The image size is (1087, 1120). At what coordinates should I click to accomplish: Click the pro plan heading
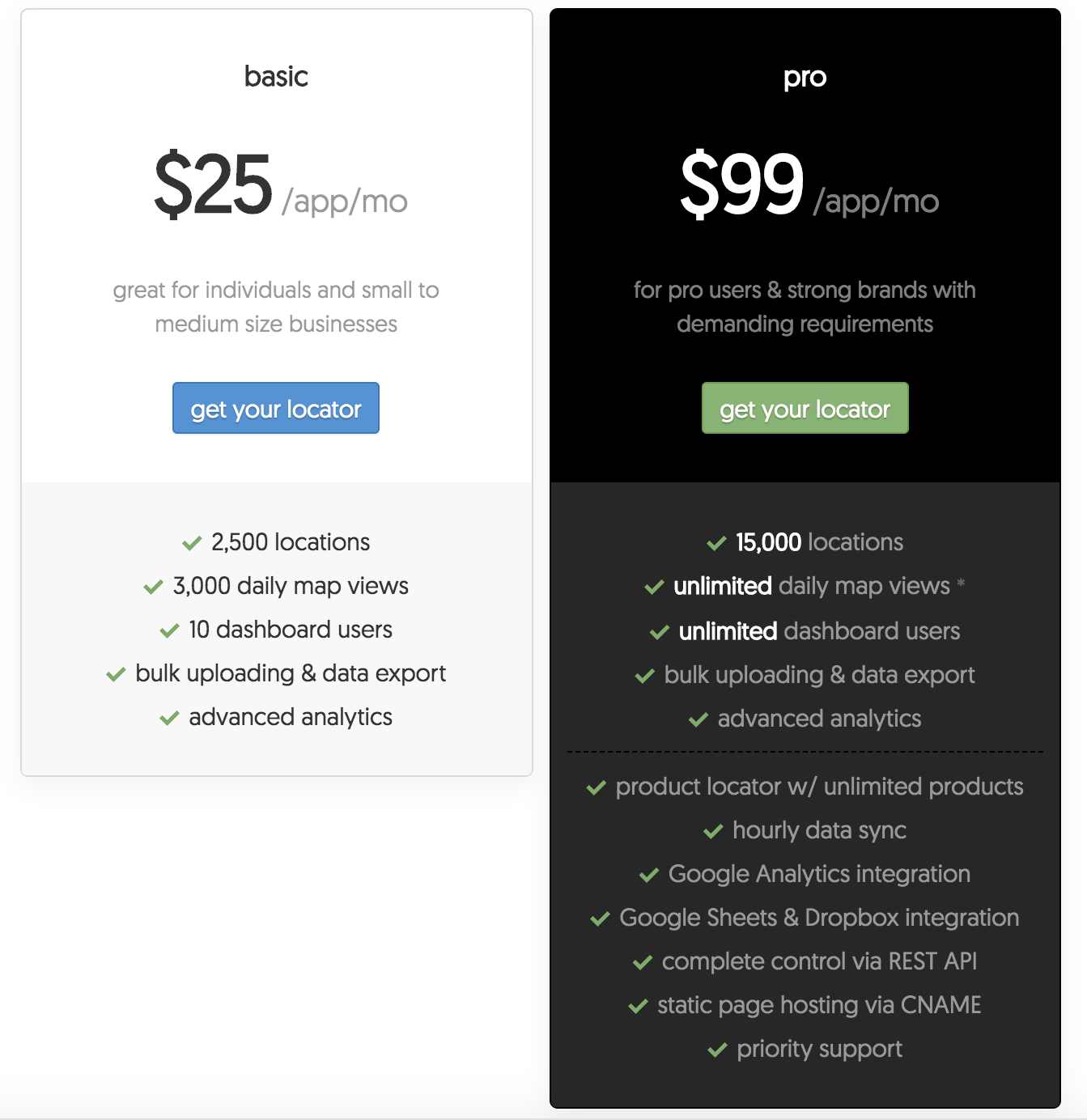point(805,78)
